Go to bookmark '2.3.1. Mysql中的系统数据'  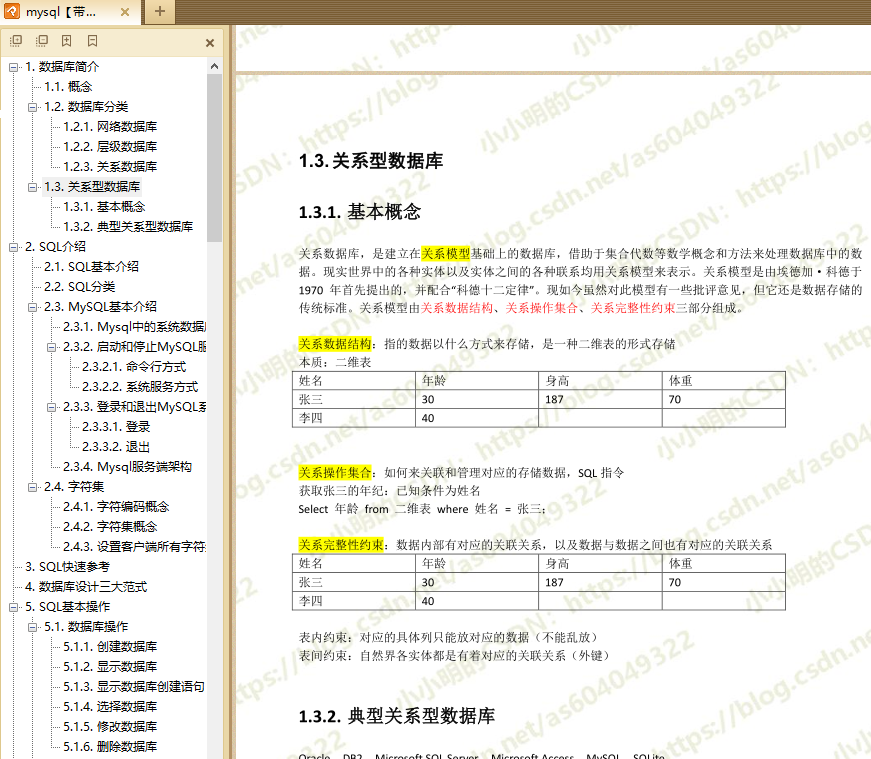point(134,327)
